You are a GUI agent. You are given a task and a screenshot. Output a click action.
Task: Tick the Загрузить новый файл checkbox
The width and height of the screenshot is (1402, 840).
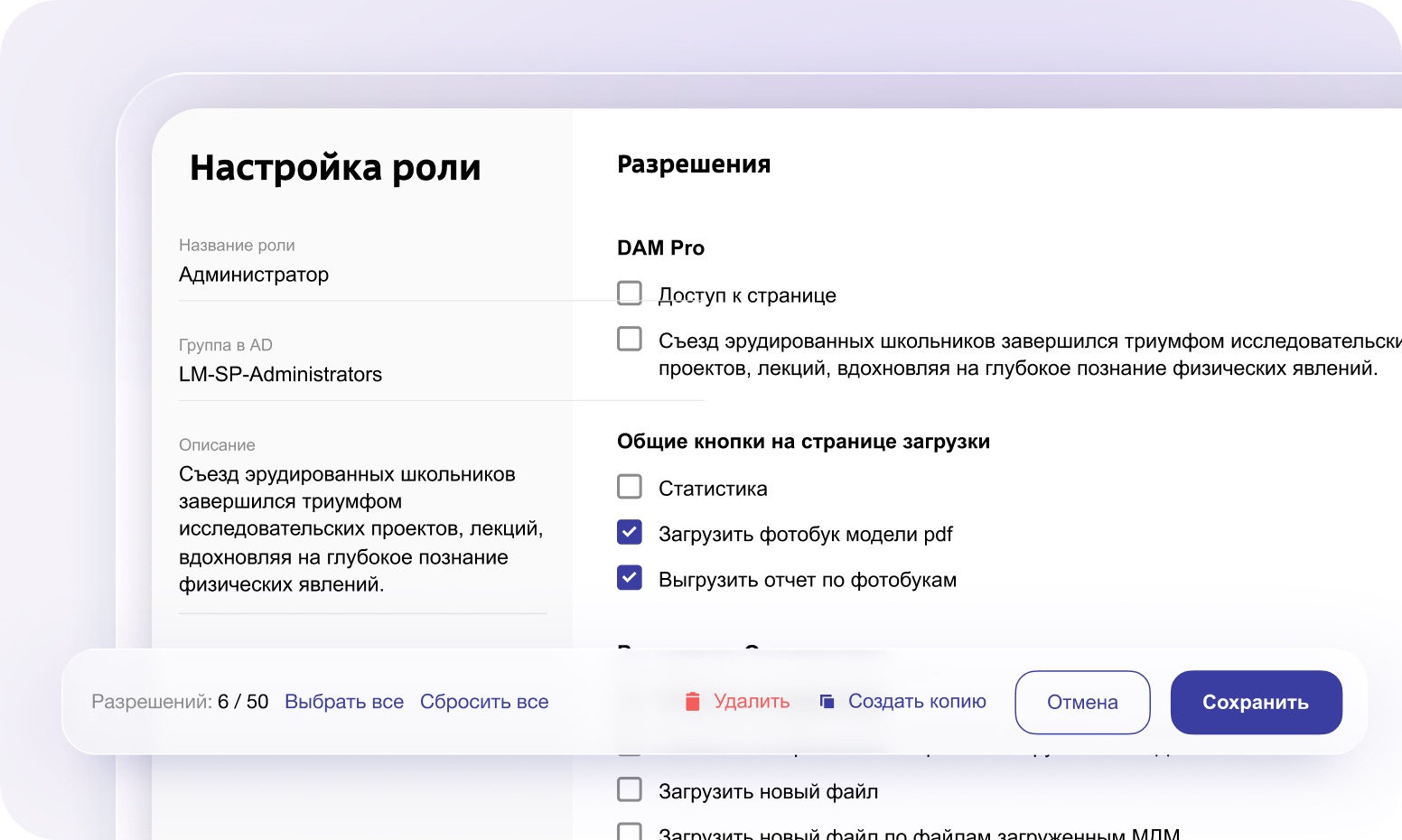click(630, 789)
